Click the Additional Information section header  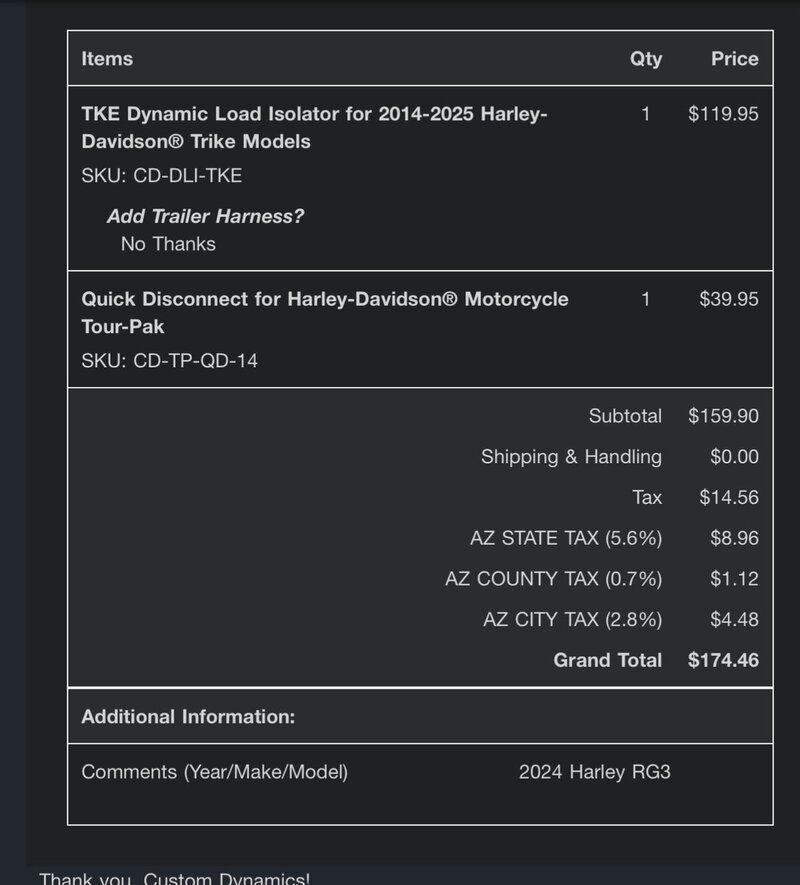[188, 717]
